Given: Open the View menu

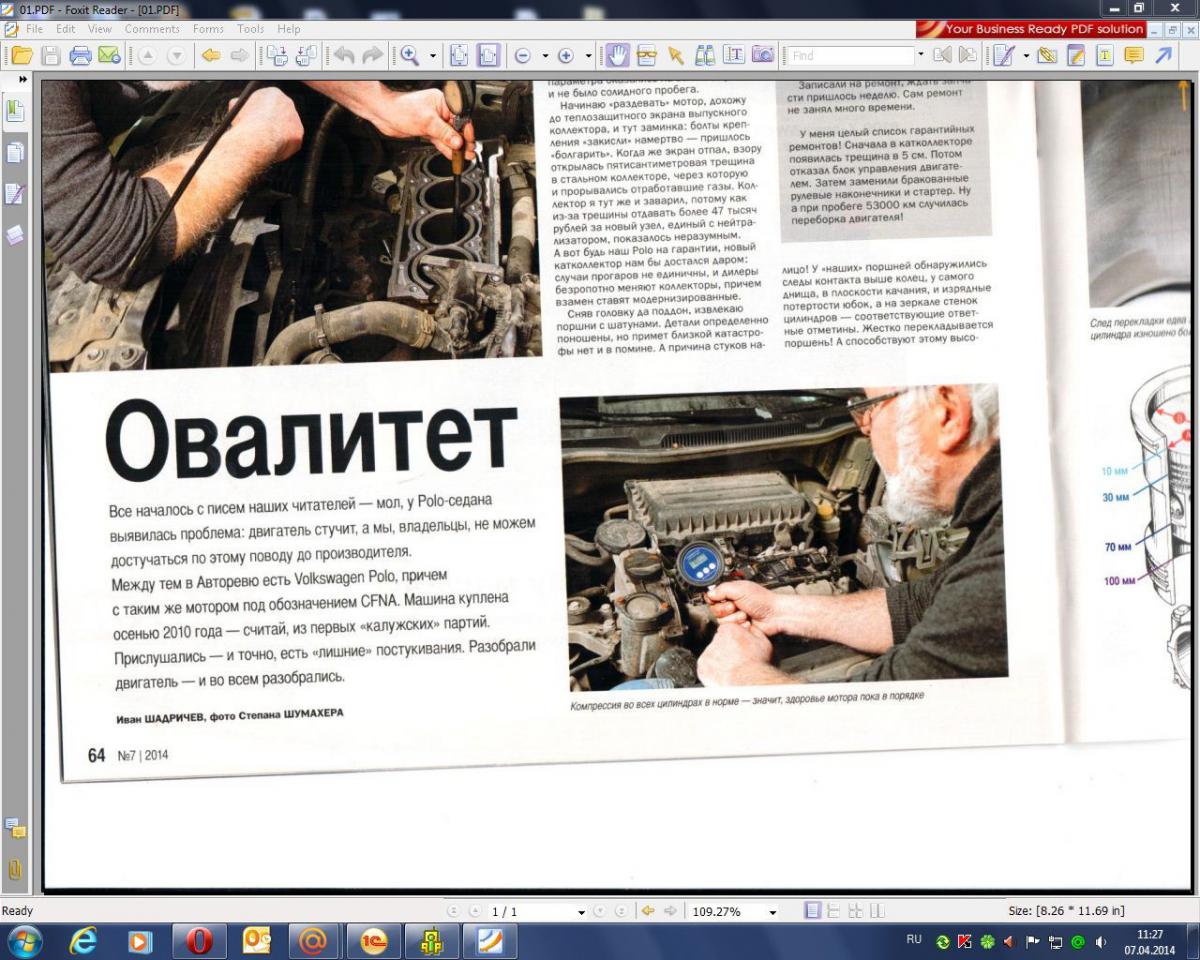Looking at the screenshot, I should click(99, 29).
